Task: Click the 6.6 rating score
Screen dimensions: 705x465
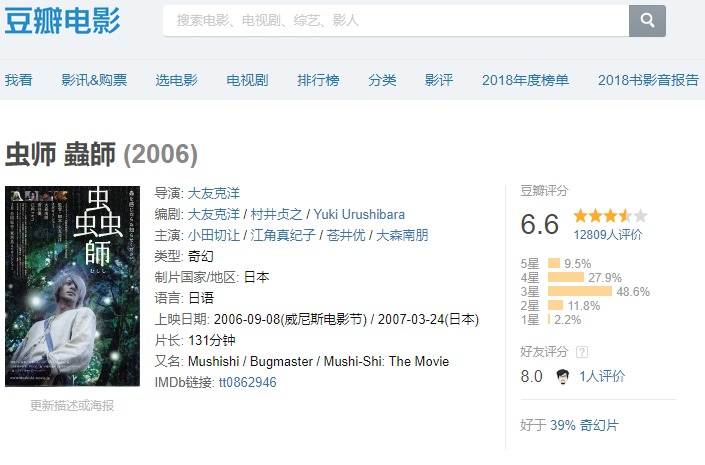Action: pyautogui.click(x=540, y=224)
